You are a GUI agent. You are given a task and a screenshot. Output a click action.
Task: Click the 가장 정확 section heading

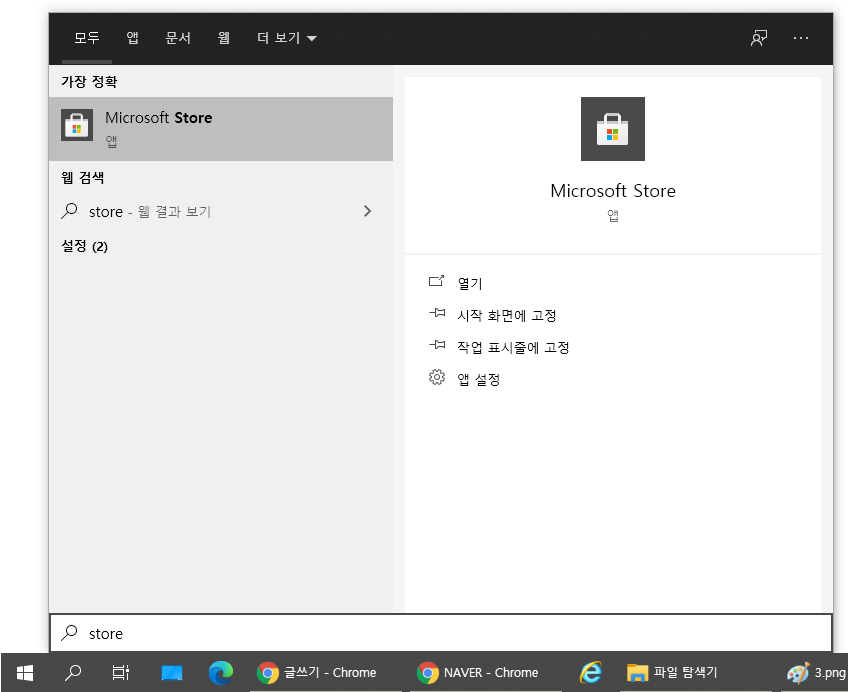(x=89, y=82)
